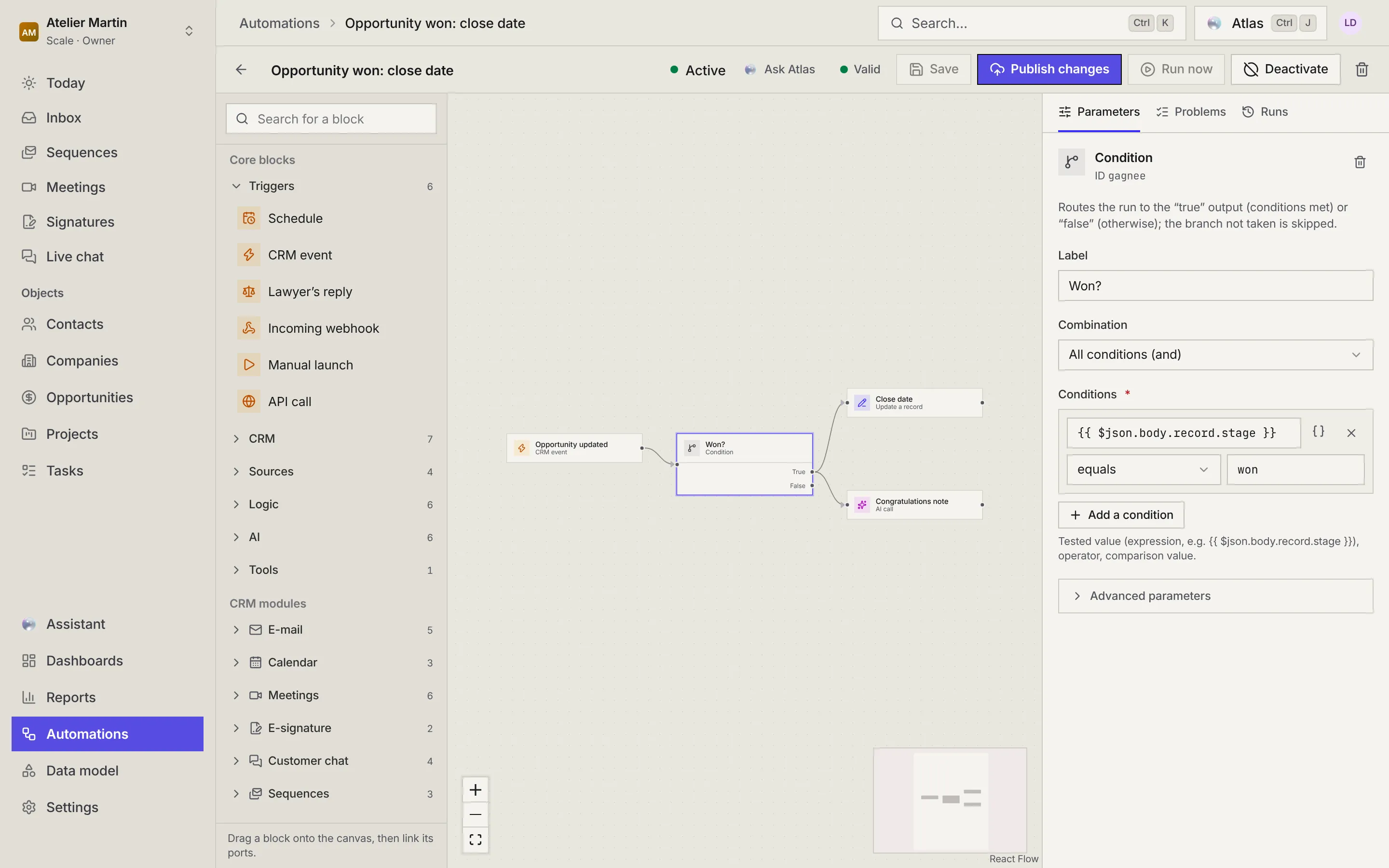Open the Atelier Martin workspace switcher
Image resolution: width=1389 pixels, height=868 pixels.
(x=108, y=31)
